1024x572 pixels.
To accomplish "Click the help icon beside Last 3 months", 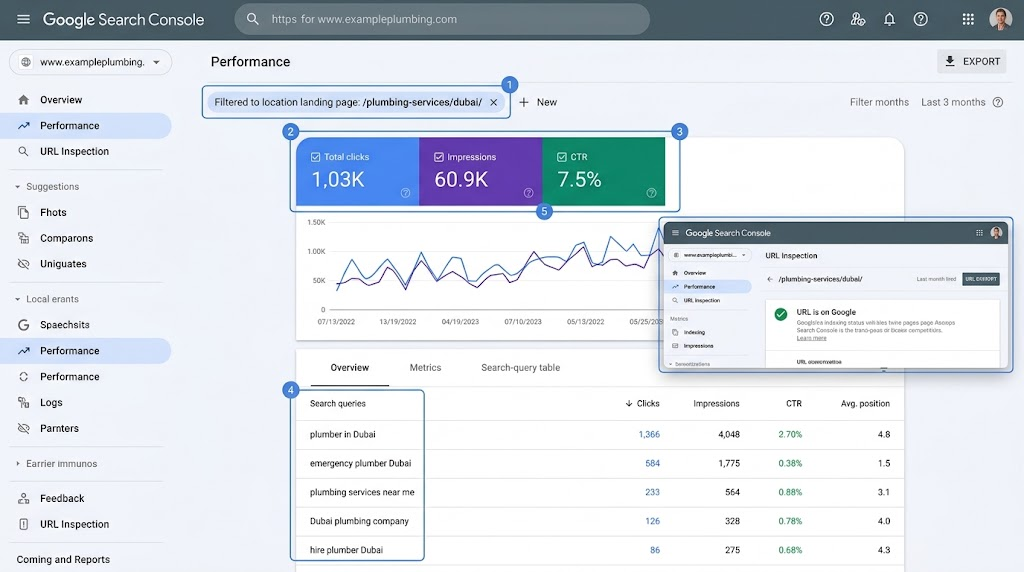I will pyautogui.click(x=998, y=103).
